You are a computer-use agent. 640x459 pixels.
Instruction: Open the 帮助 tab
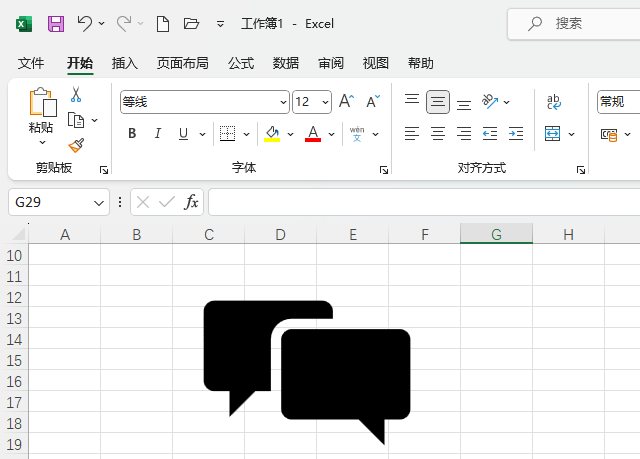(420, 63)
